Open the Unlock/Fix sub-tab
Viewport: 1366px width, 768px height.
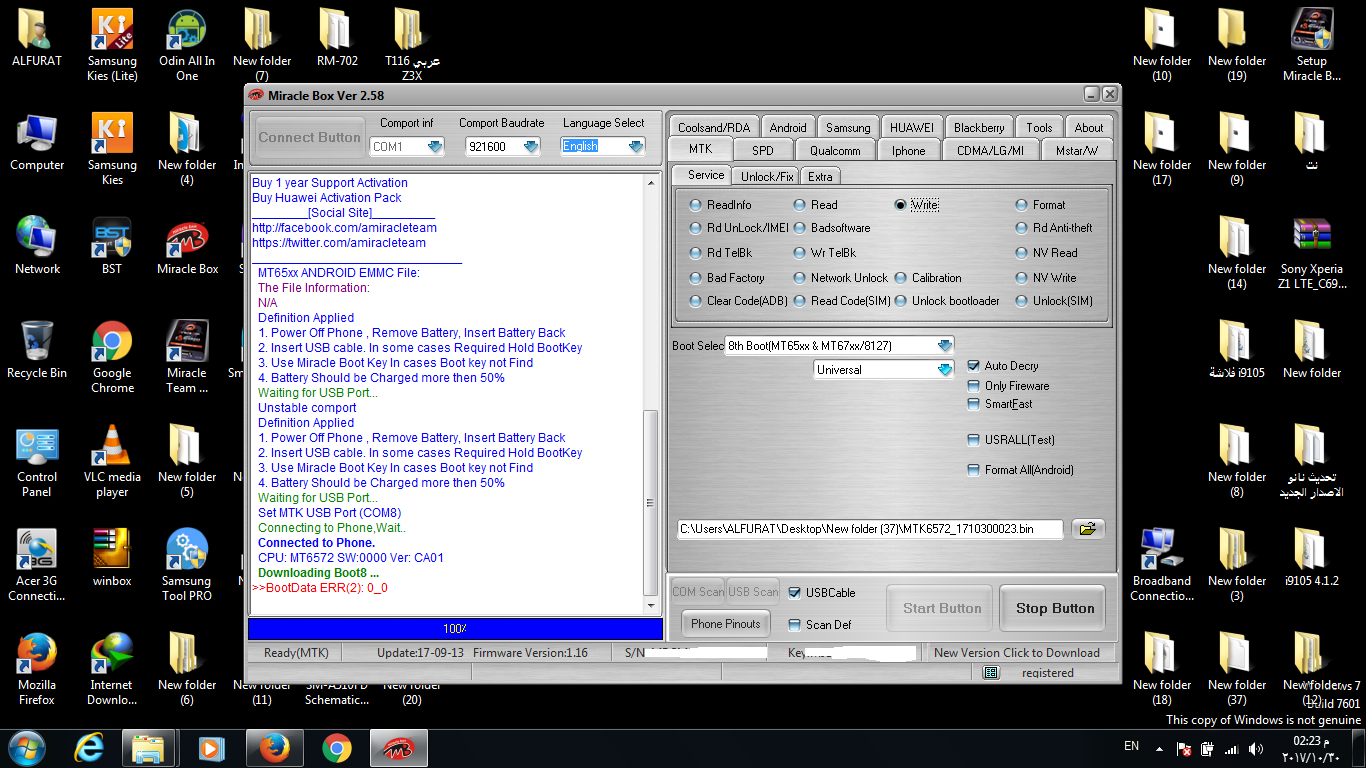click(x=767, y=177)
